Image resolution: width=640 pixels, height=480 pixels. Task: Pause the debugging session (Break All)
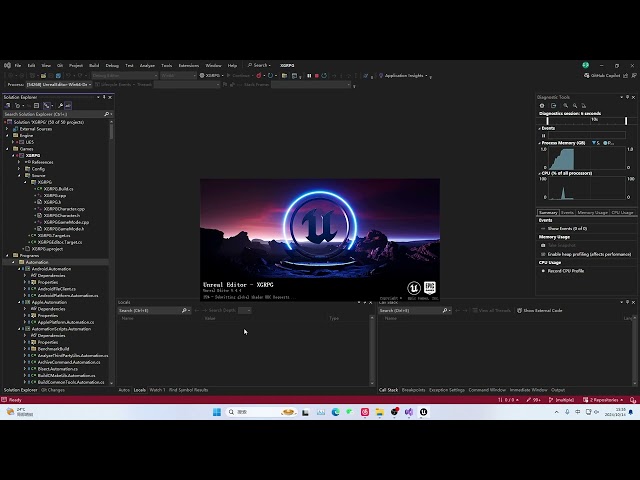click(309, 76)
